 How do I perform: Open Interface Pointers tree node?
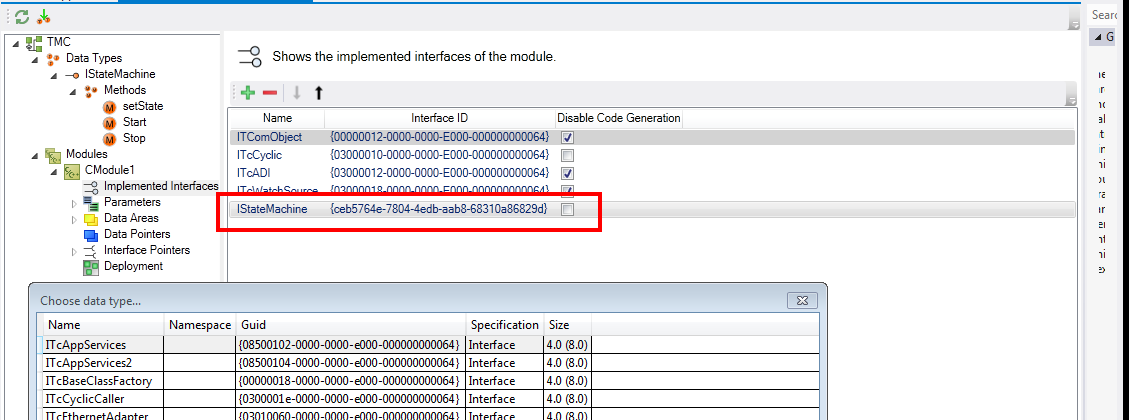coord(147,250)
